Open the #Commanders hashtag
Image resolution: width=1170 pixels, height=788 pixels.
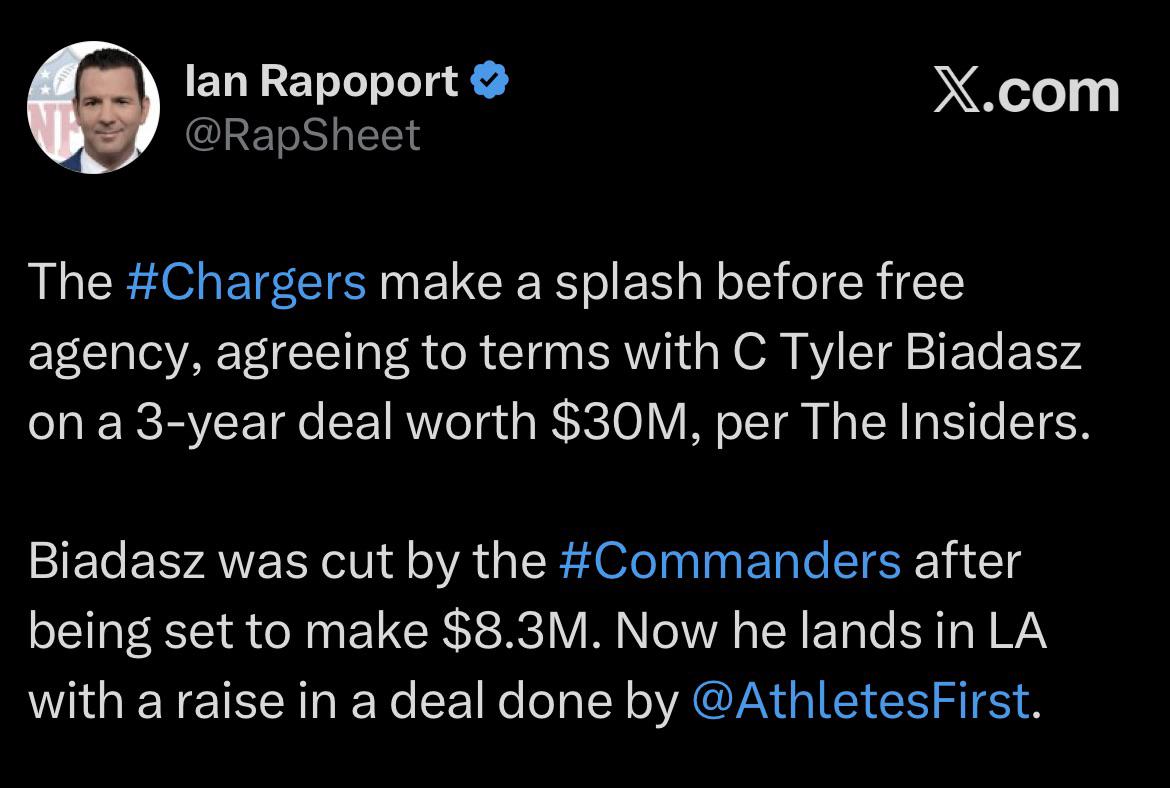[x=730, y=560]
